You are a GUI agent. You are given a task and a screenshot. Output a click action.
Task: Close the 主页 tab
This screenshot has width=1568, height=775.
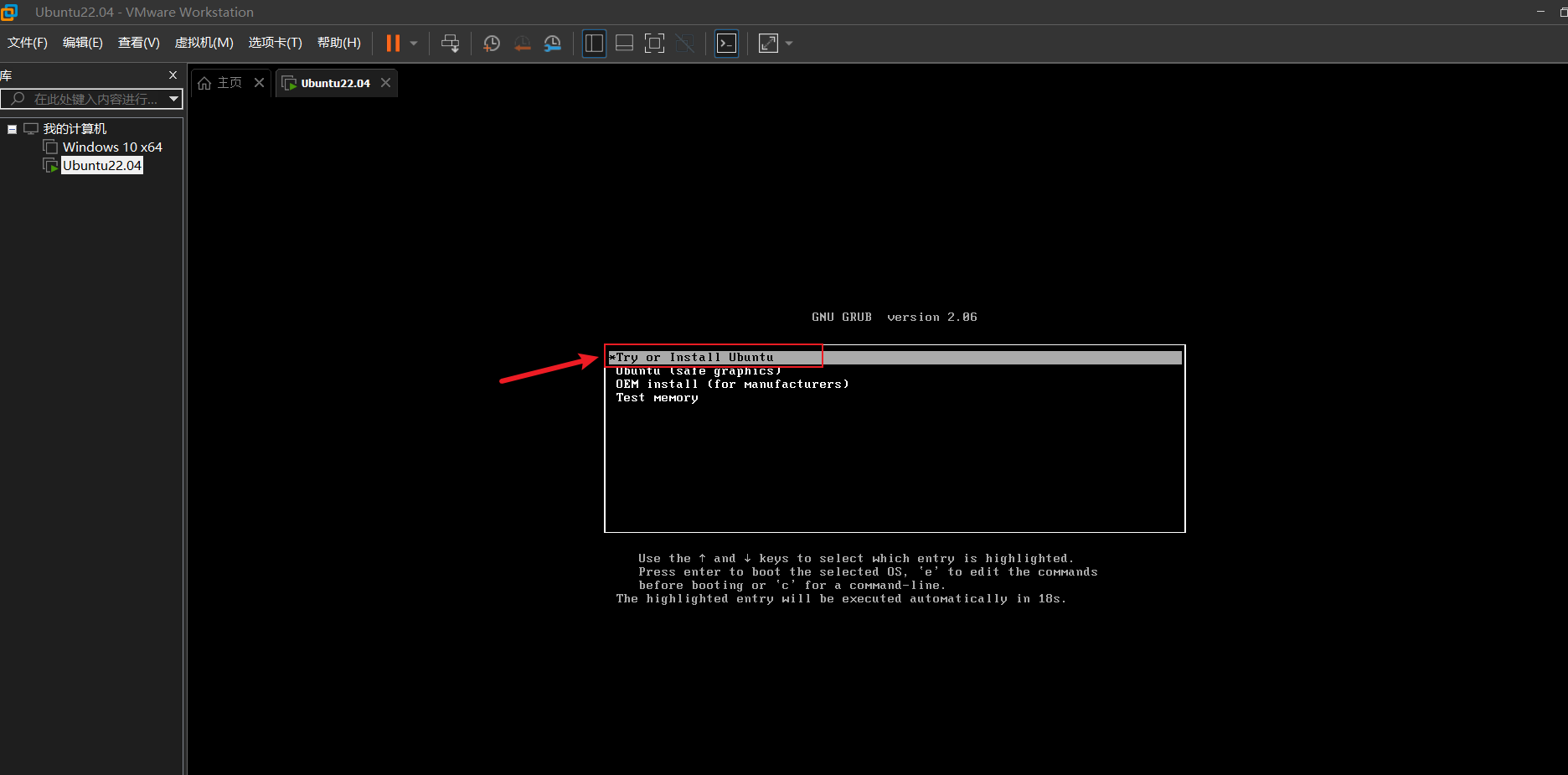(259, 83)
